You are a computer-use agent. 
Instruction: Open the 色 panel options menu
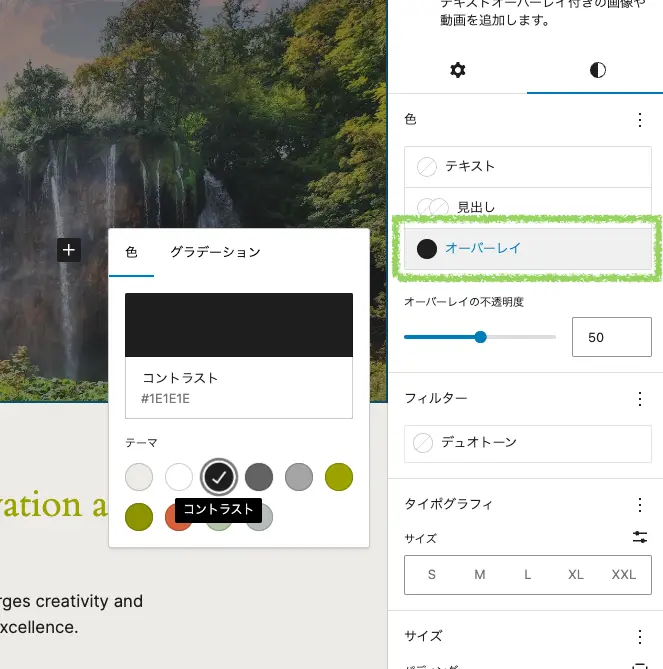640,120
